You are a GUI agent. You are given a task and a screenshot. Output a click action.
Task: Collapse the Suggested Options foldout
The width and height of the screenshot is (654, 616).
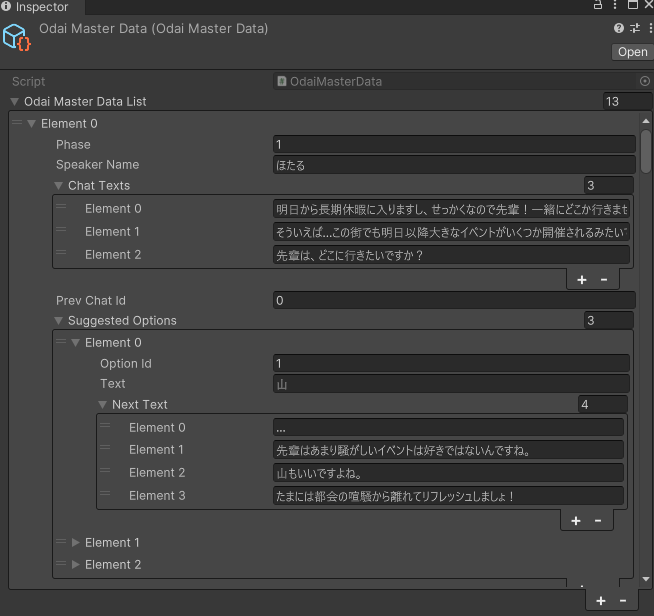coord(59,320)
